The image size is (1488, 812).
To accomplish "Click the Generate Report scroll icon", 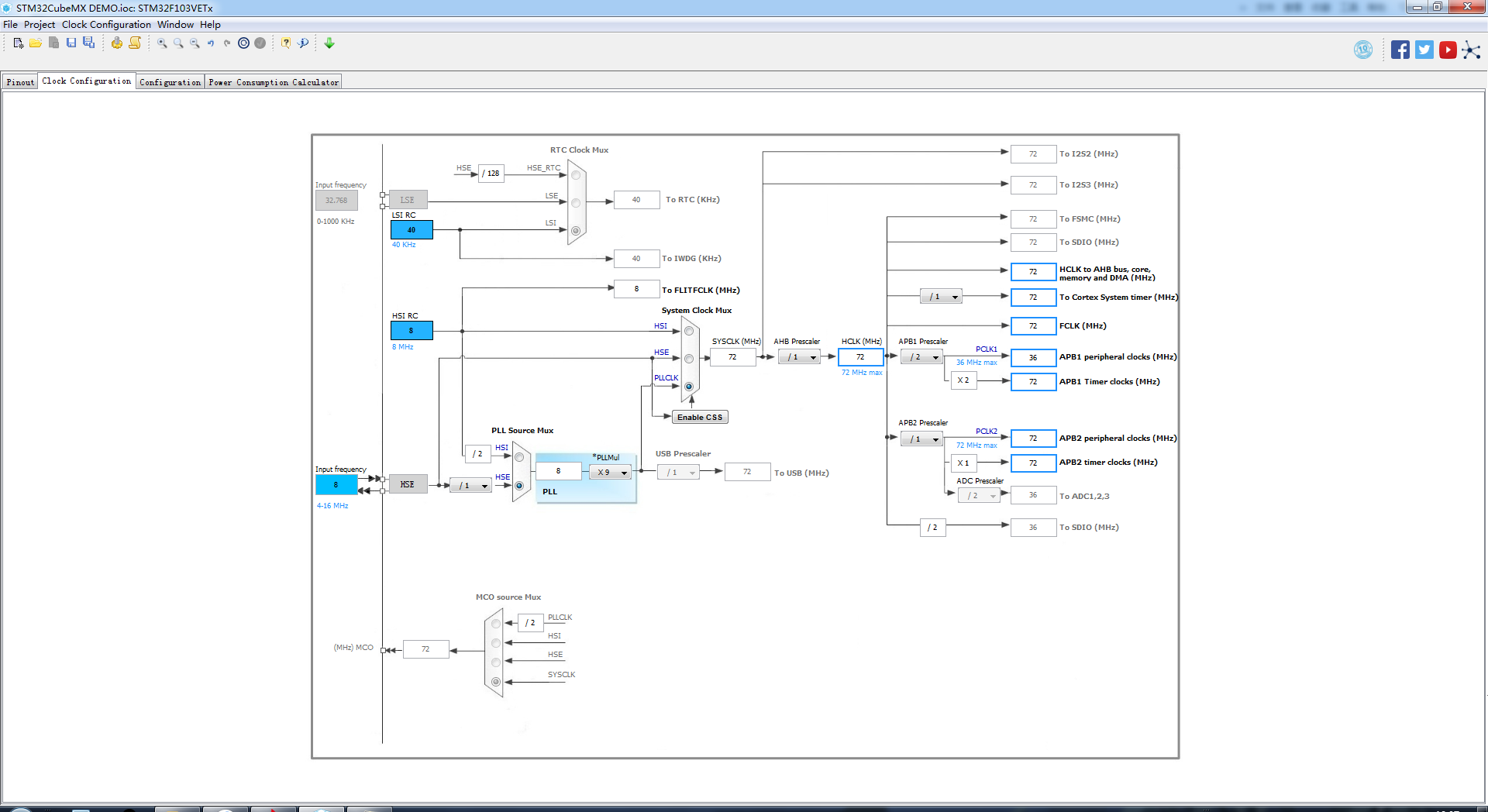I will [x=135, y=43].
